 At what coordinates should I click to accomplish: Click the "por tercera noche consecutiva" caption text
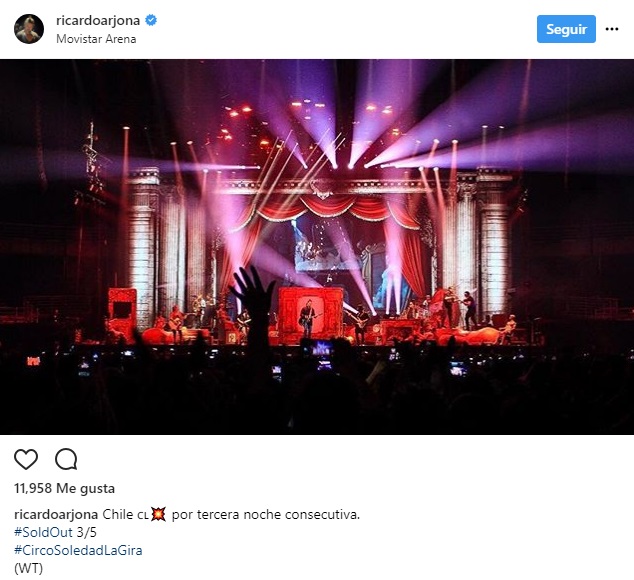tap(265, 515)
